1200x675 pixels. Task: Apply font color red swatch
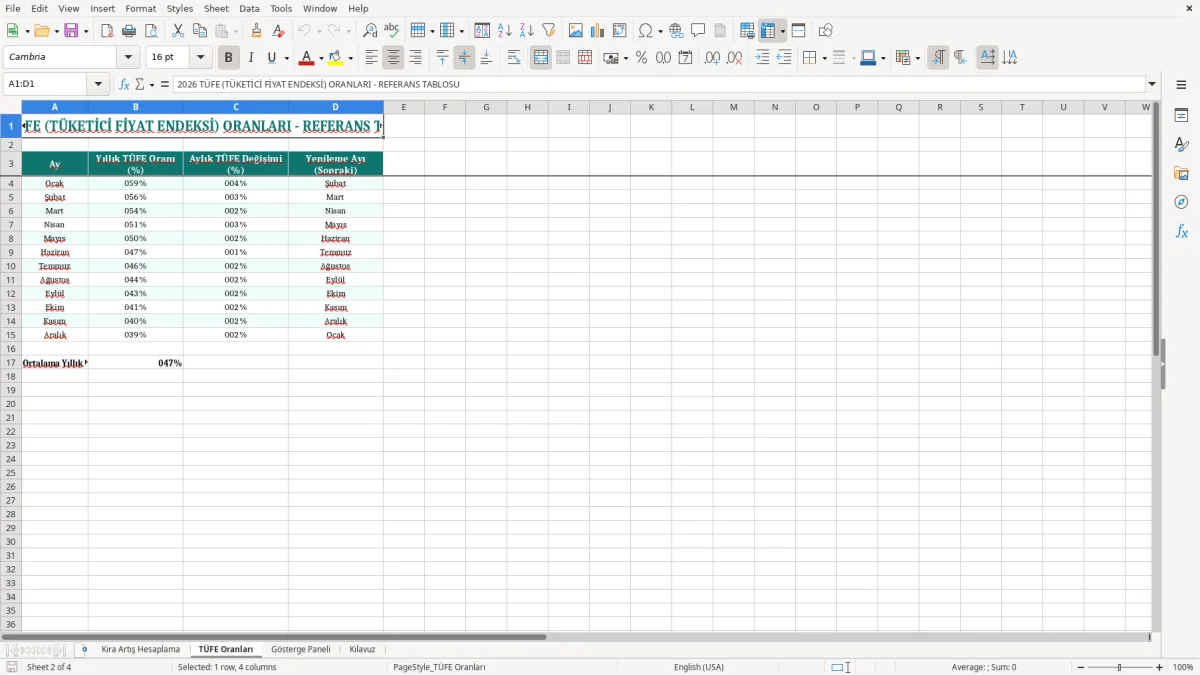pos(308,58)
